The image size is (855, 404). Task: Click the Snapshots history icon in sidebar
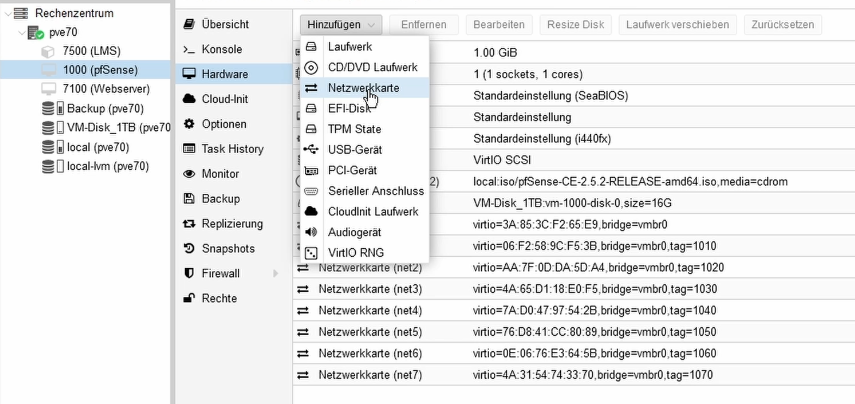(189, 249)
